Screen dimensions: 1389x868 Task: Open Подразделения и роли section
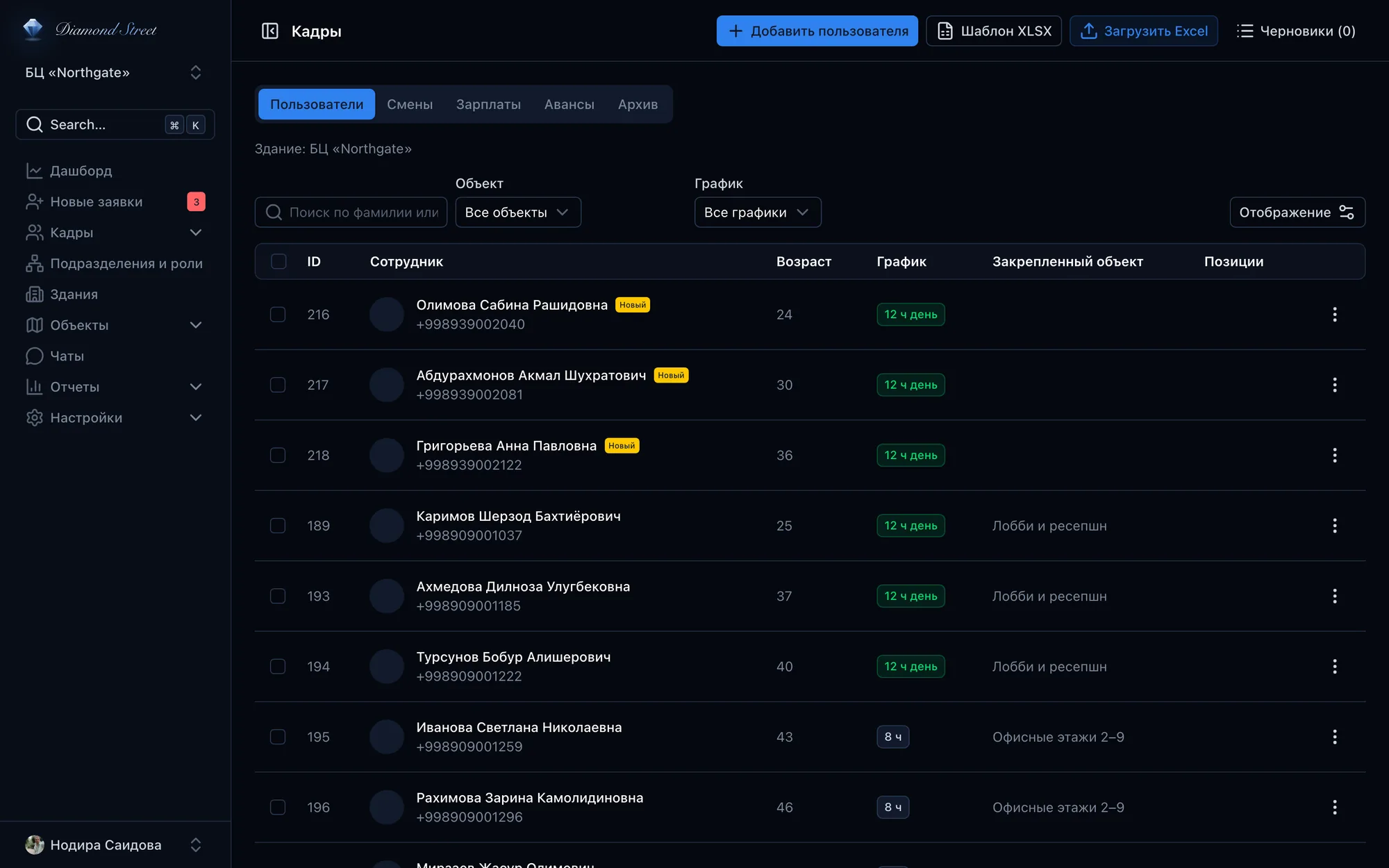[x=115, y=263]
